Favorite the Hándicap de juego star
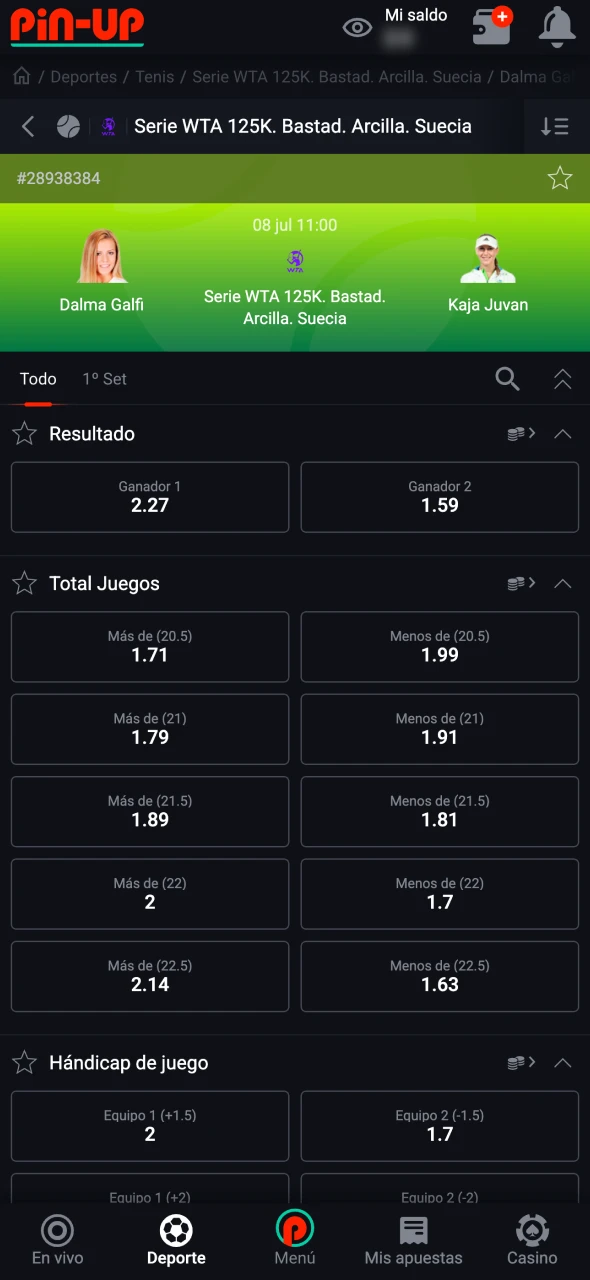This screenshot has height=1280, width=590. pos(24,1062)
